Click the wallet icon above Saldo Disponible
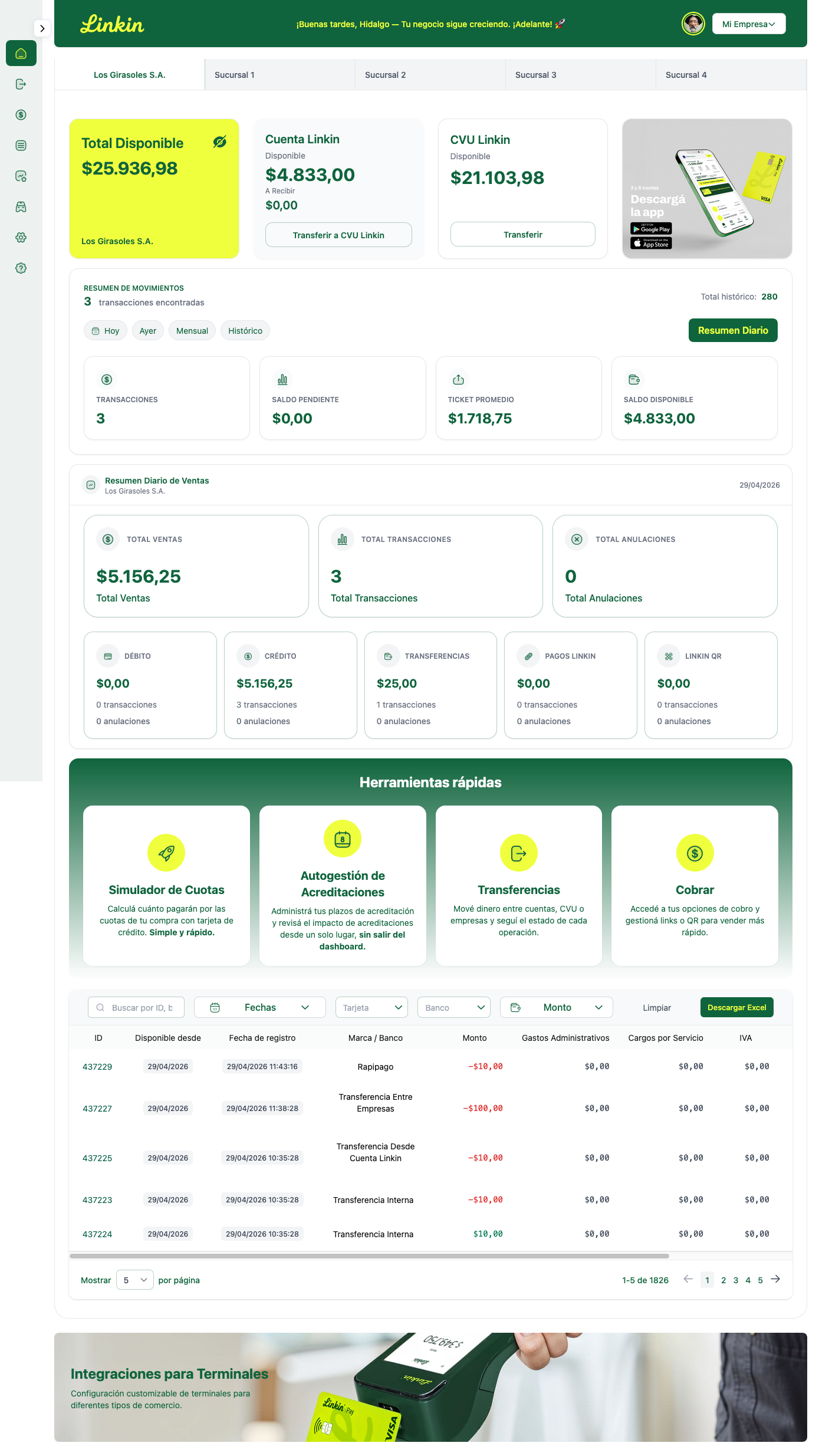The image size is (819, 1456). 634,380
